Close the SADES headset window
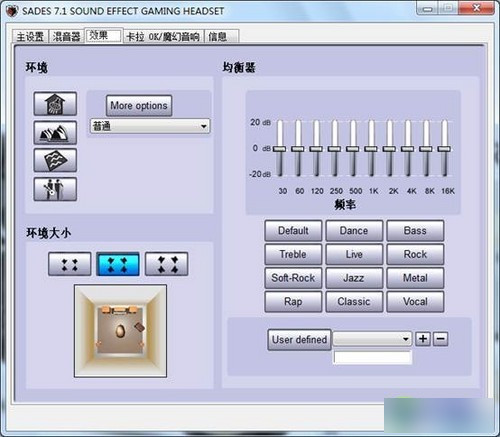The height and width of the screenshot is (437, 500). [x=476, y=8]
